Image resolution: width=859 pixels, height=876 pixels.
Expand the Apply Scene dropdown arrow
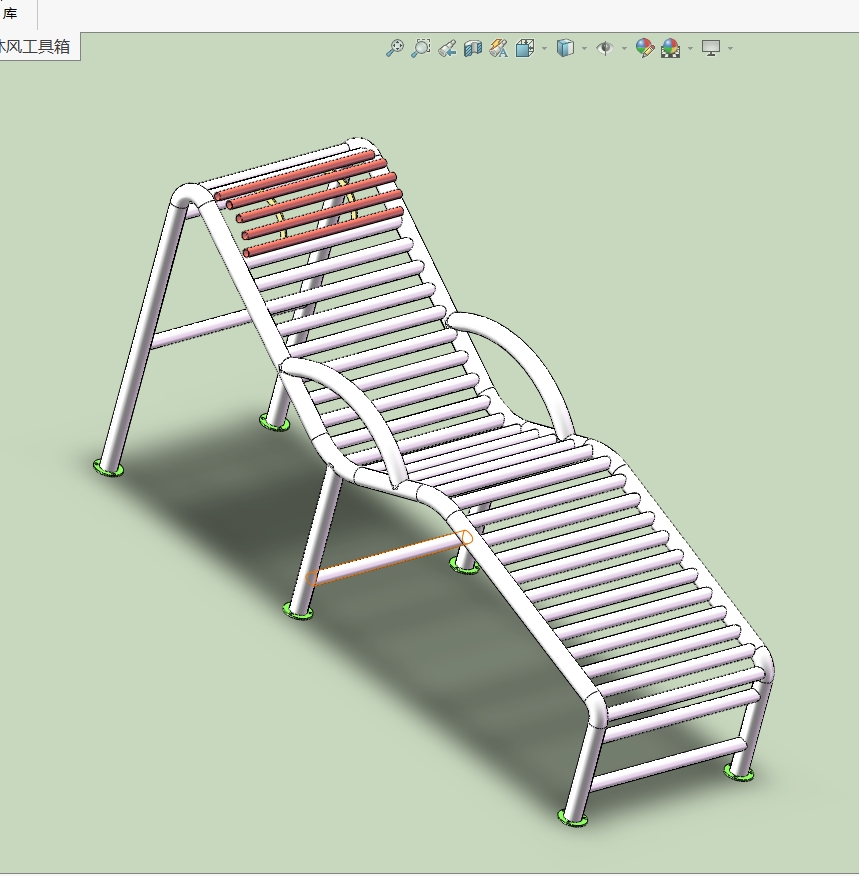point(690,49)
